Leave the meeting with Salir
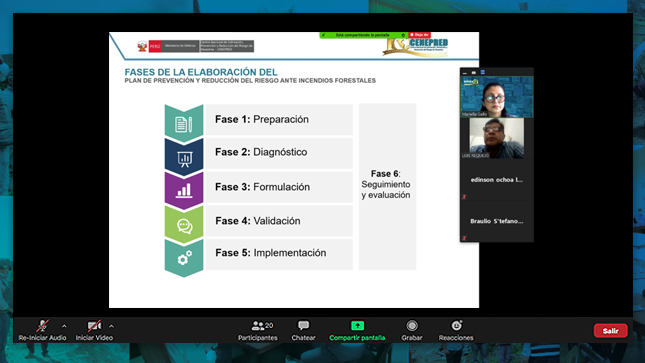The height and width of the screenshot is (363, 645). 610,330
